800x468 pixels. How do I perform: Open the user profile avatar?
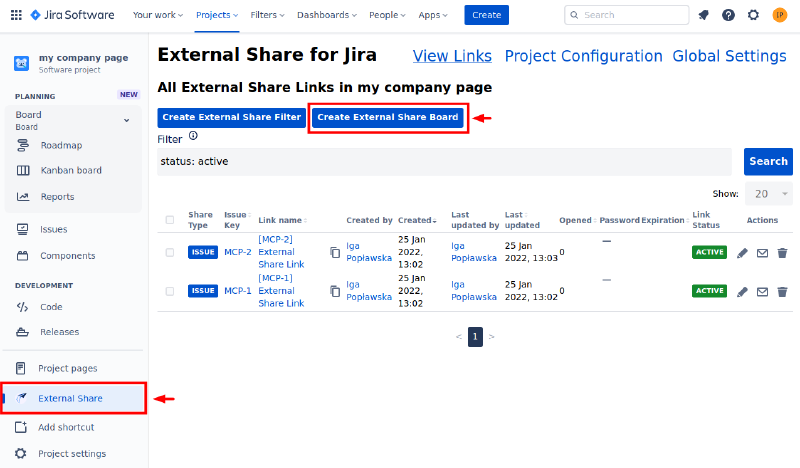(780, 15)
